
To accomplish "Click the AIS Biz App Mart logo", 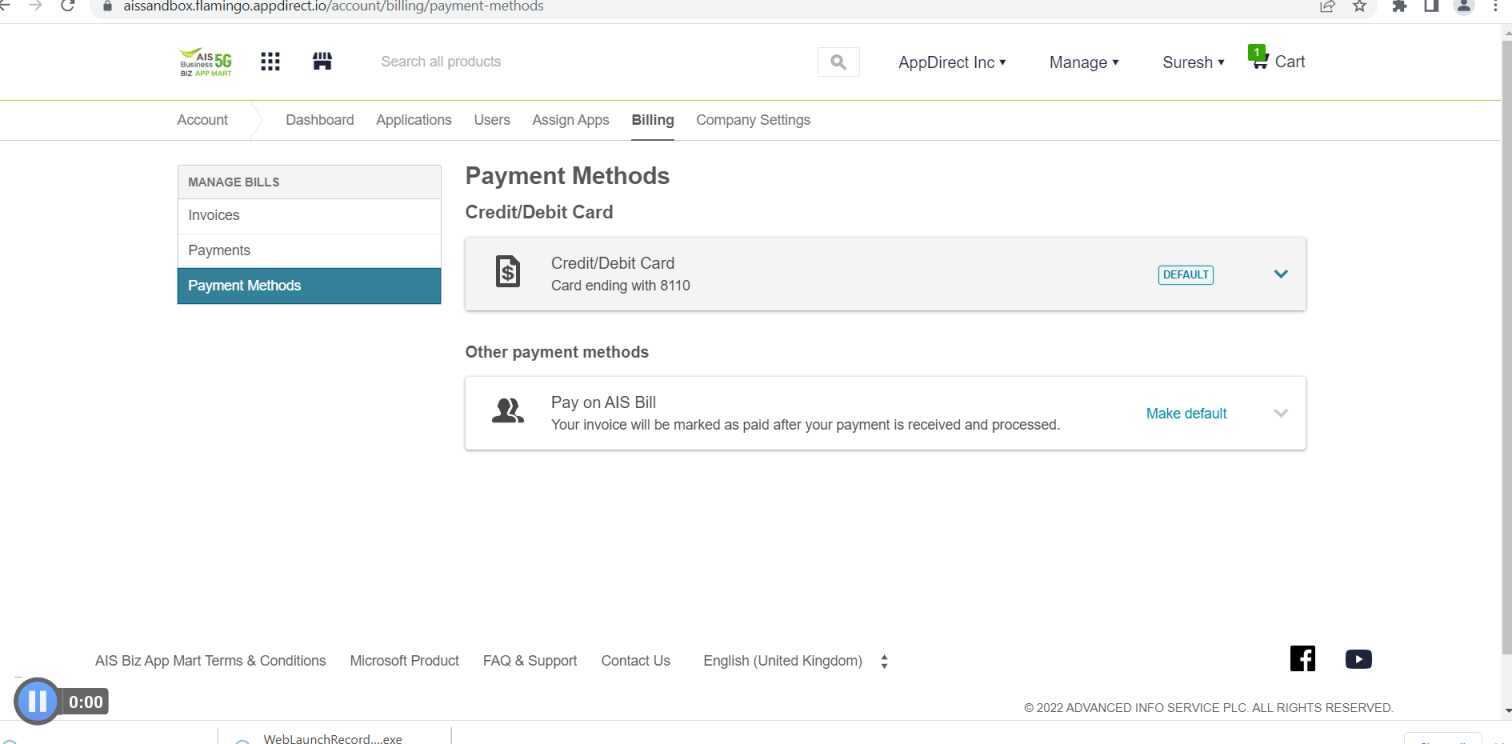I will point(205,61).
